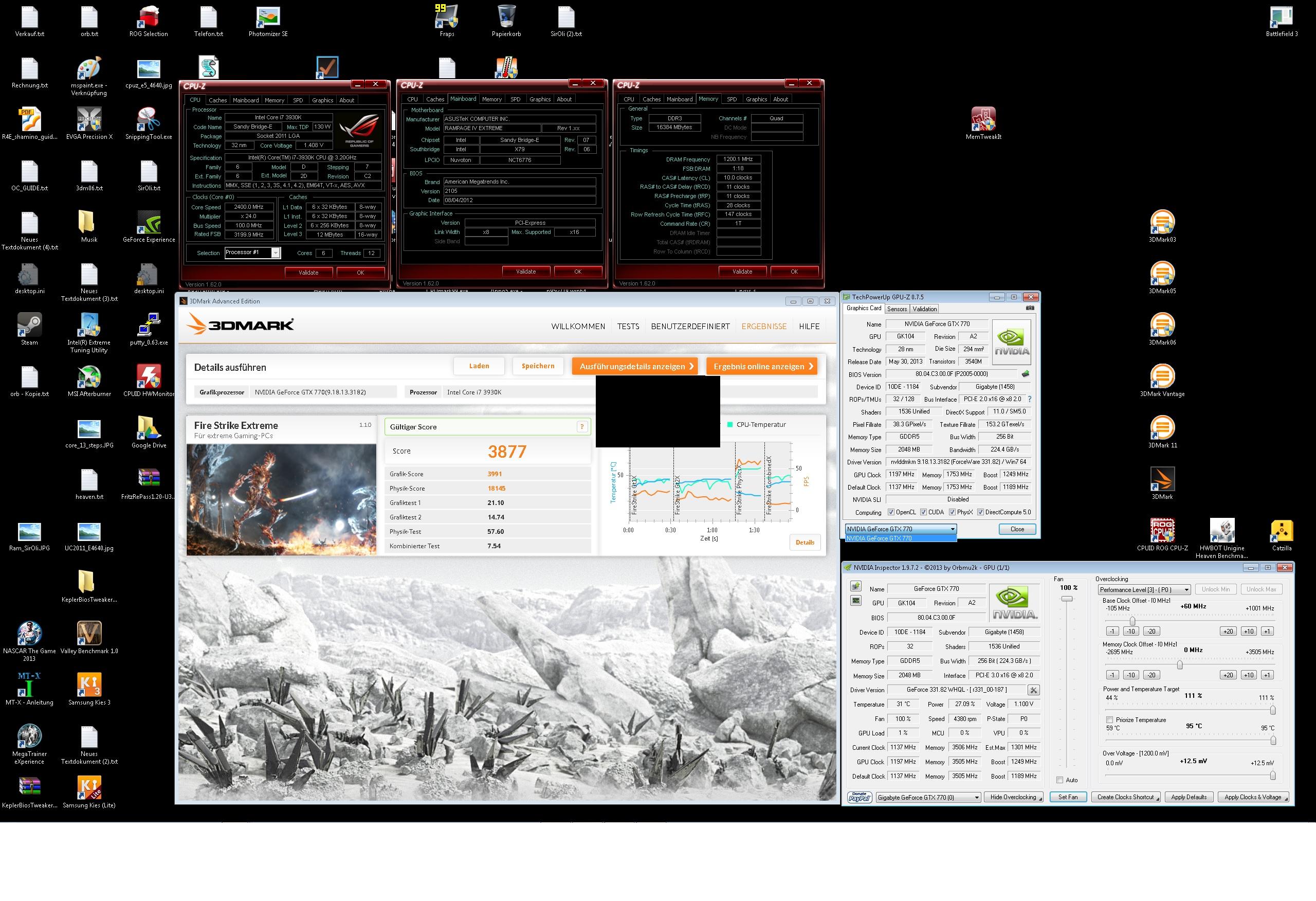1316x901 pixels.
Task: Toggle the DirectCompute 5.0 checkbox
Action: (980, 512)
